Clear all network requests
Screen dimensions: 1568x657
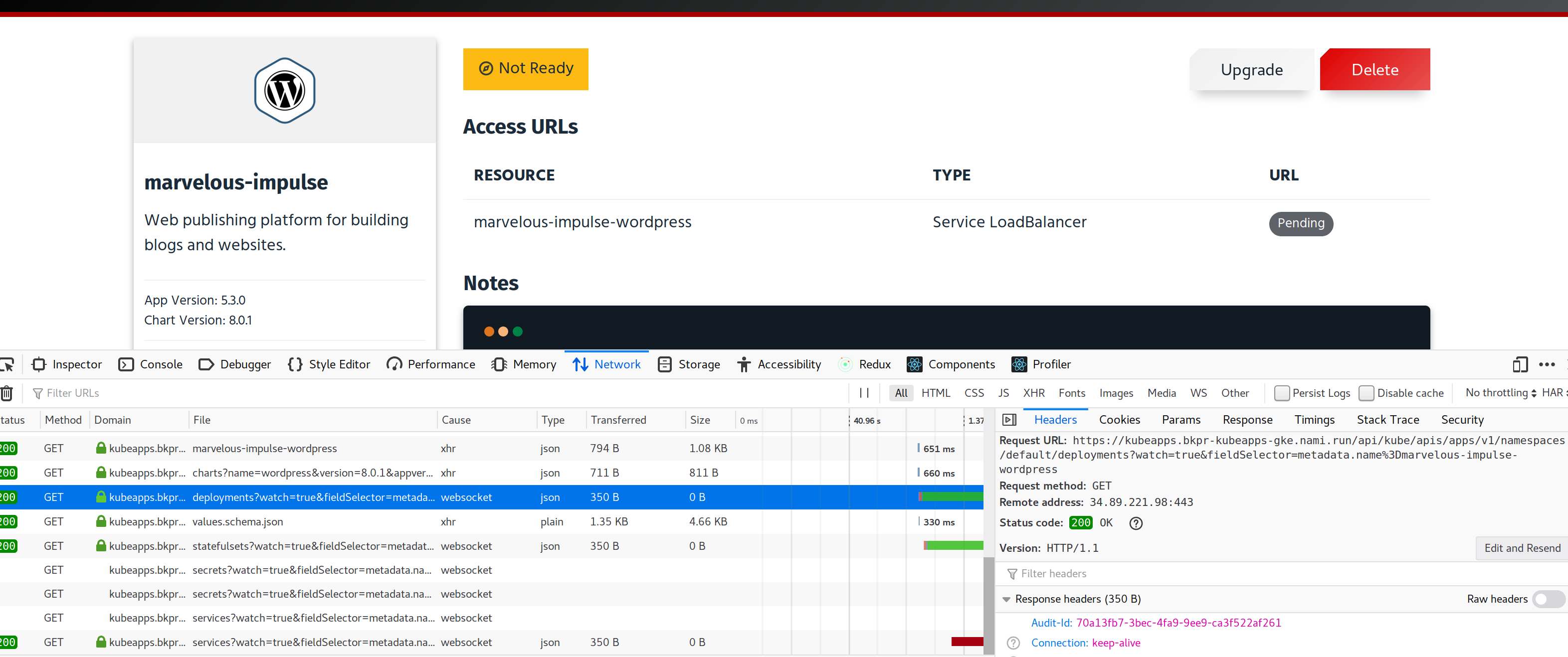[6, 393]
